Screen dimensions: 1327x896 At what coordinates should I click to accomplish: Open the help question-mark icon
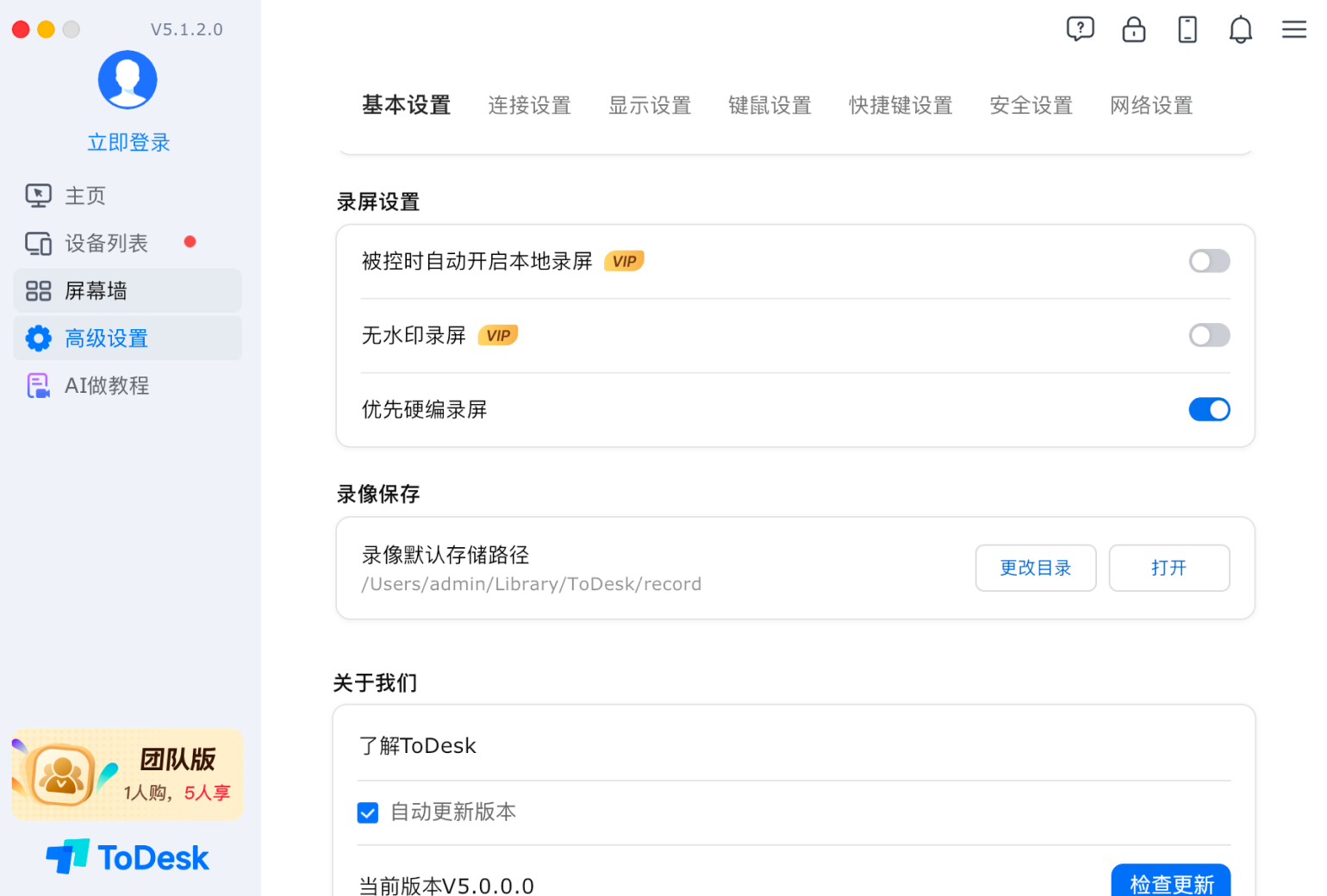click(1080, 29)
